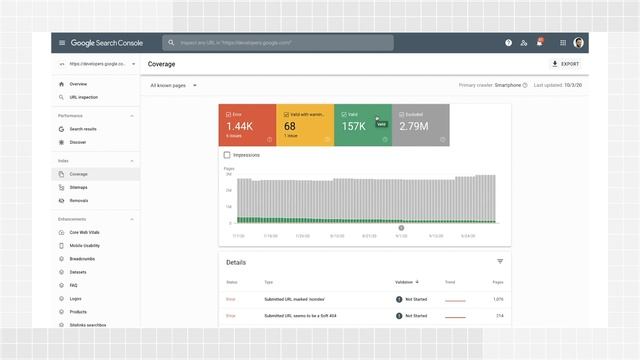The width and height of the screenshot is (640, 360).
Task: Click the Type column header
Action: [x=269, y=282]
